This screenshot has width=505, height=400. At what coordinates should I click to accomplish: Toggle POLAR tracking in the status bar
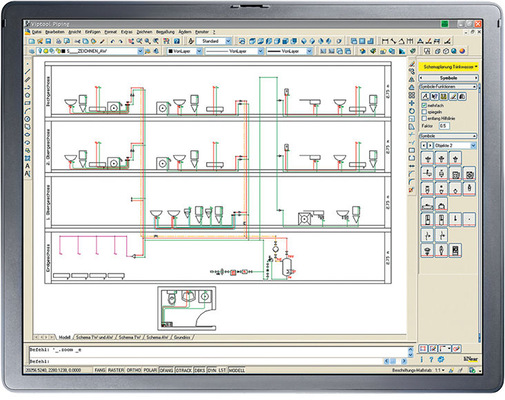[150, 370]
